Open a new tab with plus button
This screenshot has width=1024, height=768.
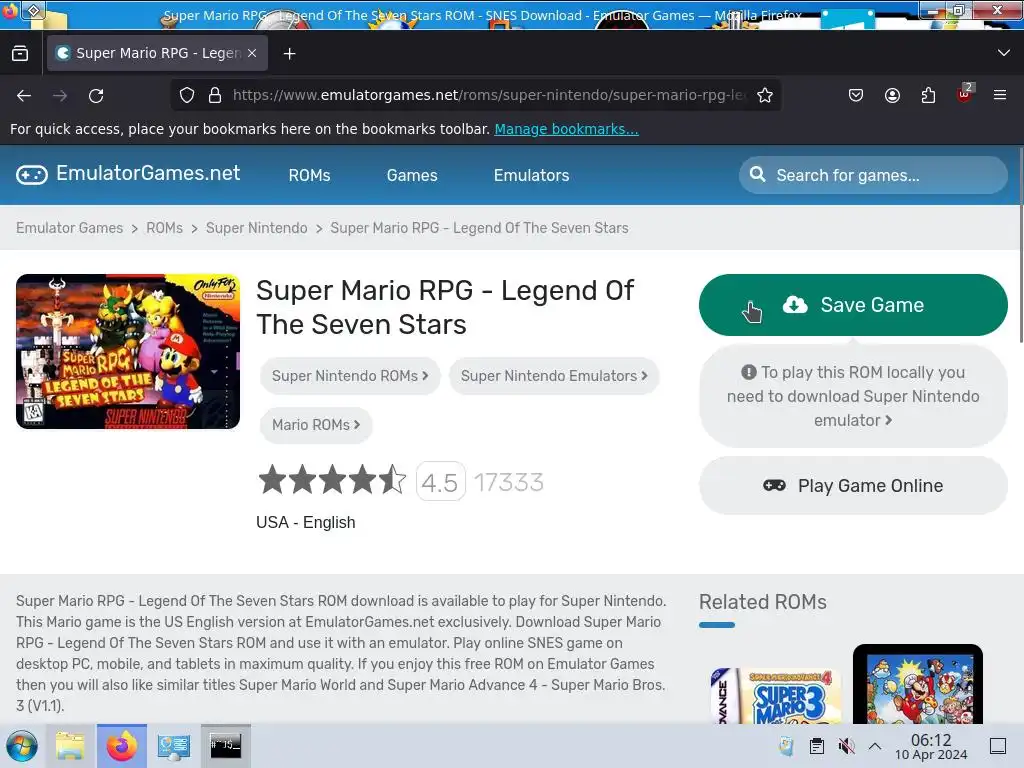tap(289, 54)
